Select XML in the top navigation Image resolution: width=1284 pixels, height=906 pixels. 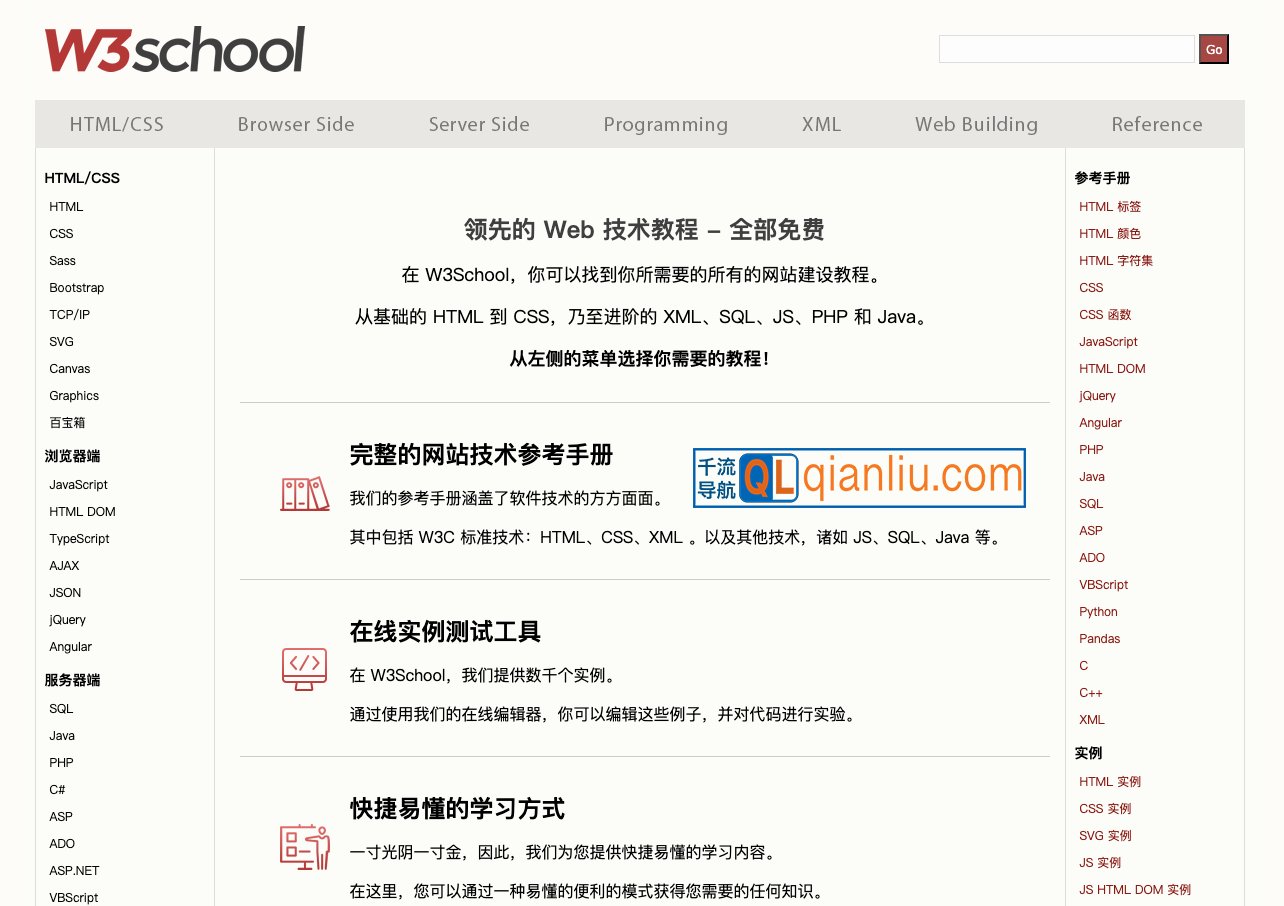[821, 124]
